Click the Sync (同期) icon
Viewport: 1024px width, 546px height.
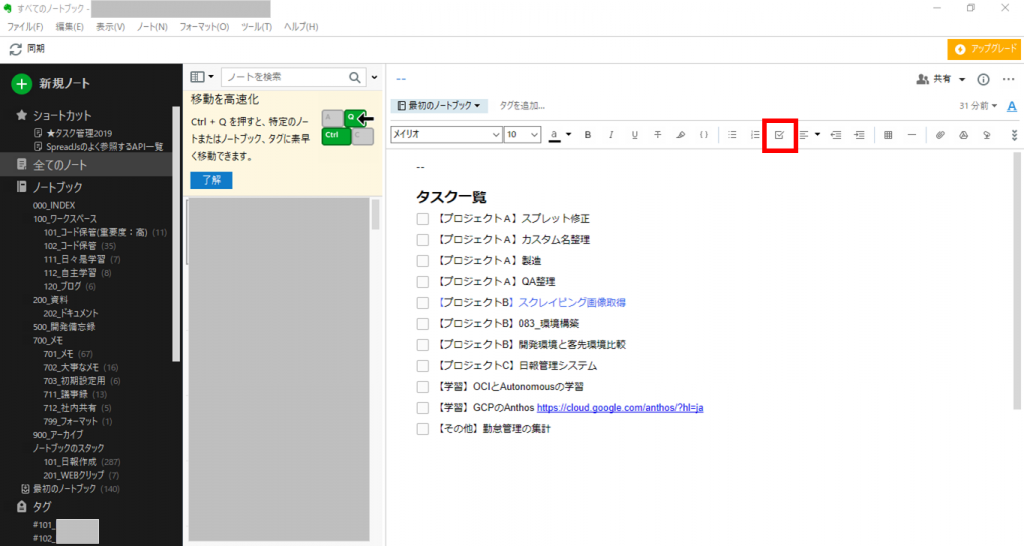(16, 49)
